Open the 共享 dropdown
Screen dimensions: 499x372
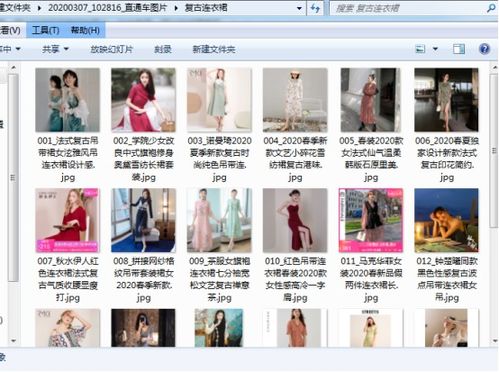coord(55,49)
